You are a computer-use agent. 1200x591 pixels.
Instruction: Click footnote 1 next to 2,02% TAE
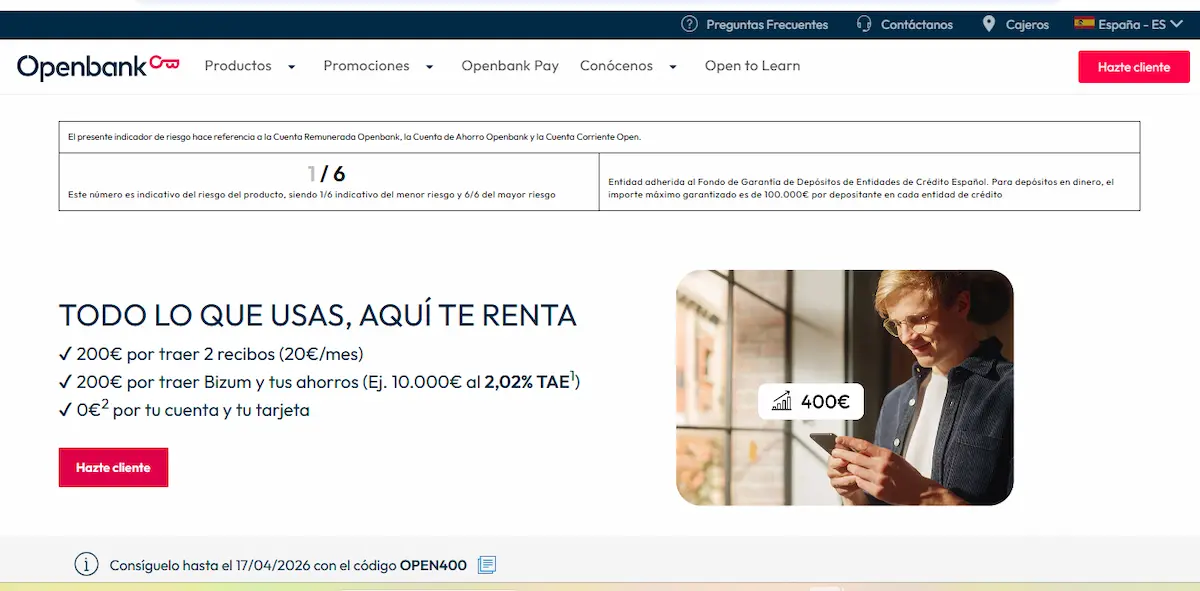coord(573,376)
